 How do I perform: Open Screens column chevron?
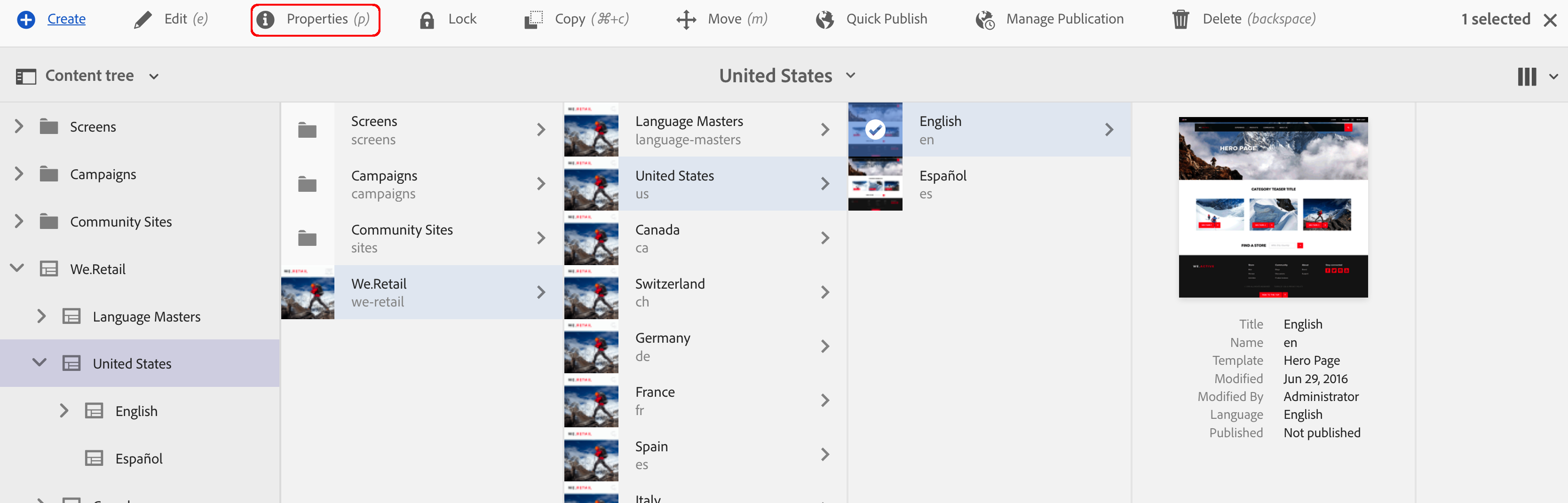(541, 130)
